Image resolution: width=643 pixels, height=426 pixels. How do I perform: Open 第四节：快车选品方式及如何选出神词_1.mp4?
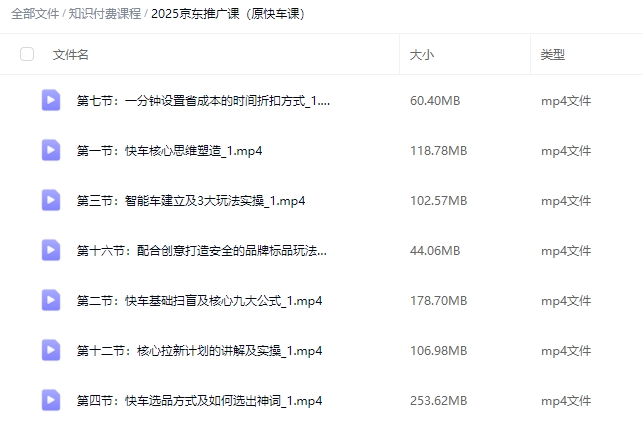pyautogui.click(x=199, y=401)
